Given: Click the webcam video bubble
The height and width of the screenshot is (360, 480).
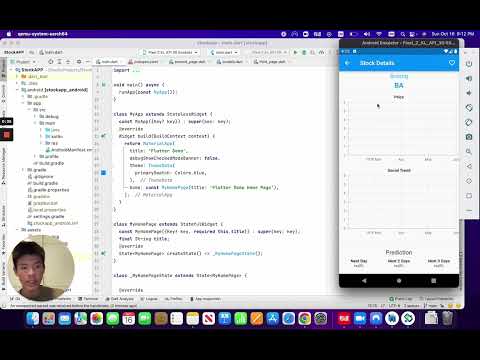Looking at the screenshot, I should [41, 268].
